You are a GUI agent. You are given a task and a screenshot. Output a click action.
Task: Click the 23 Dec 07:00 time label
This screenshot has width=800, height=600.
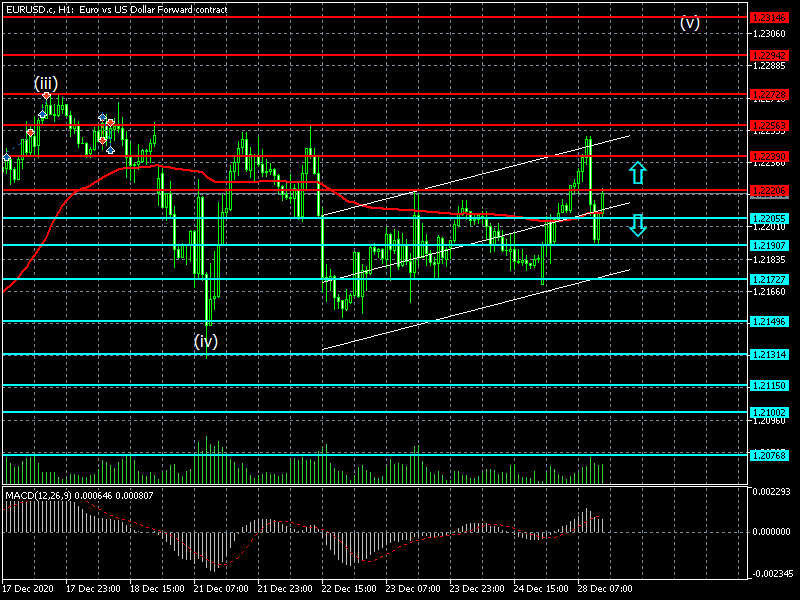413,589
